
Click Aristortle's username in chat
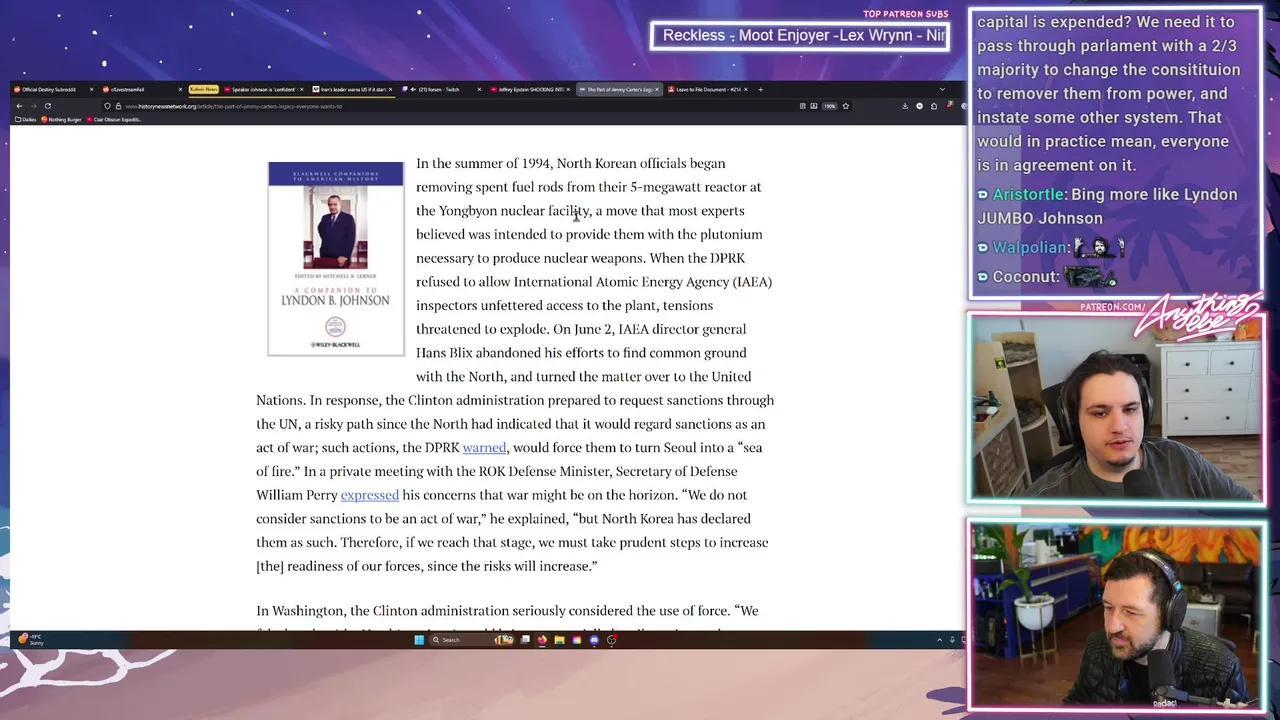coord(1028,194)
